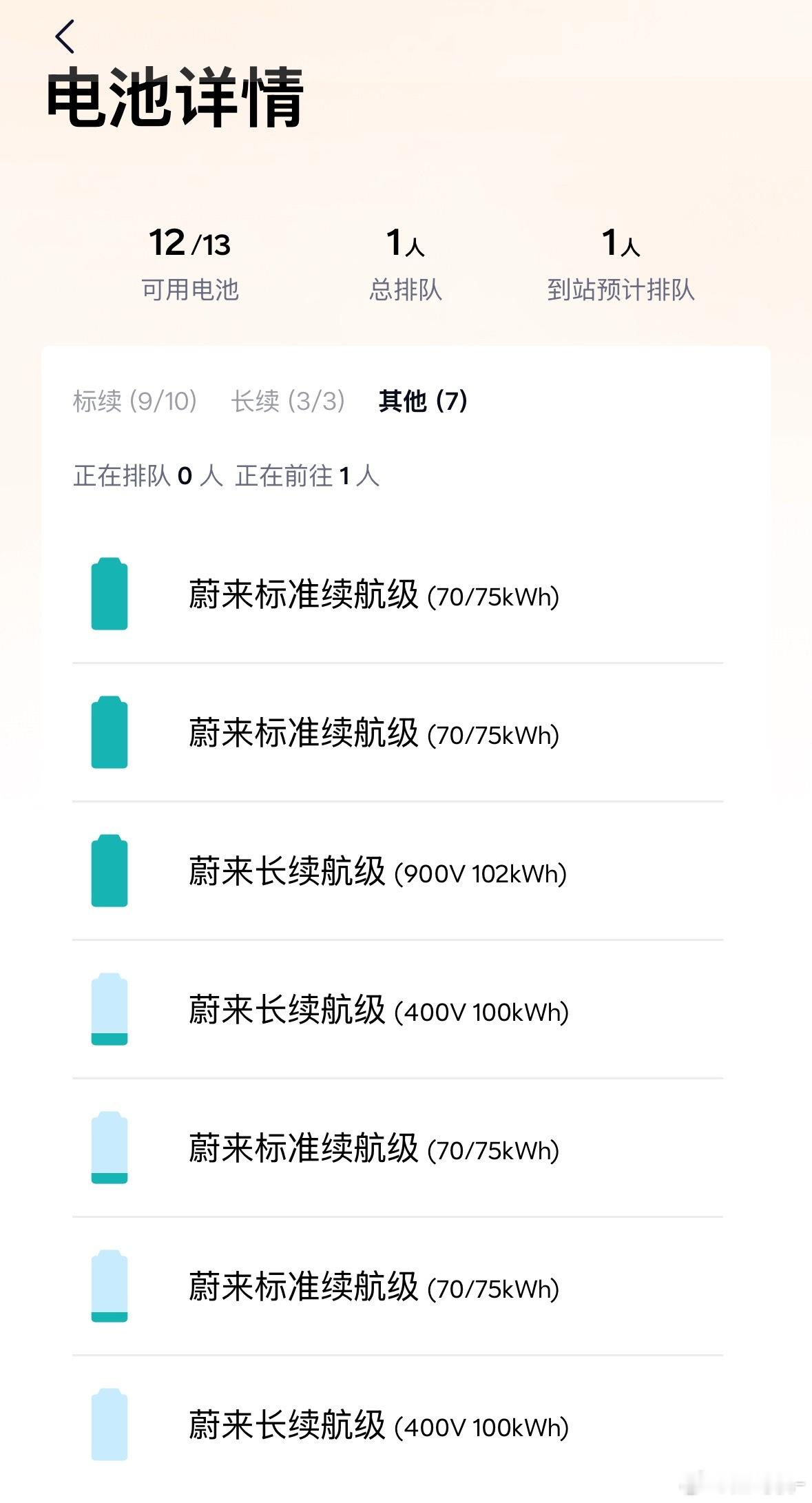The height and width of the screenshot is (1503, 812).
Task: Click second full battery icon in list
Action: pos(110,732)
